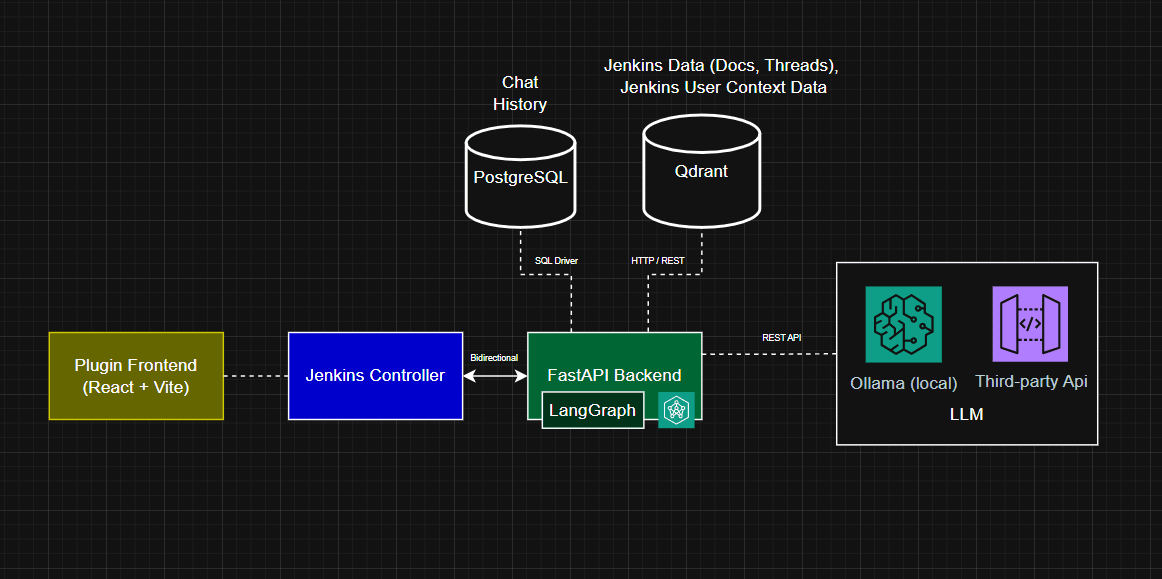1162x579 pixels.
Task: Click the teal icon beside LangGraph
Action: tap(676, 410)
